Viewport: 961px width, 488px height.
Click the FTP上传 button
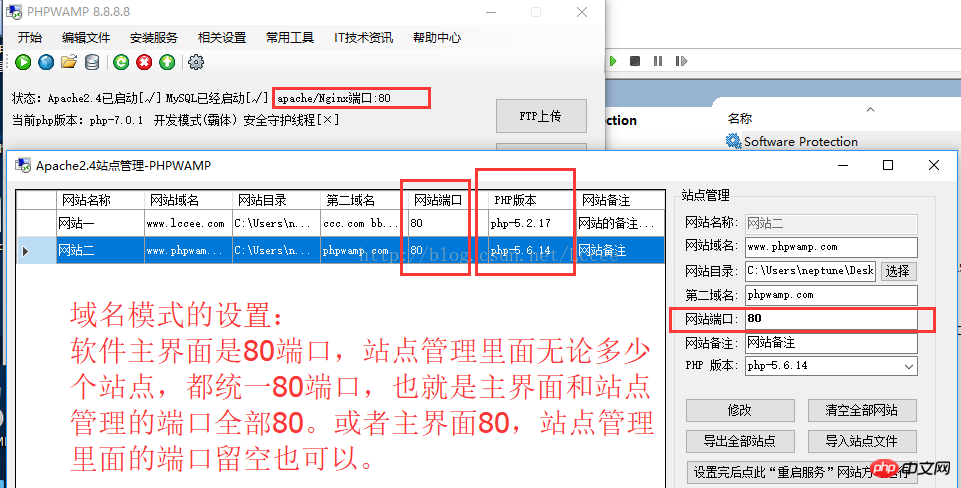(541, 116)
